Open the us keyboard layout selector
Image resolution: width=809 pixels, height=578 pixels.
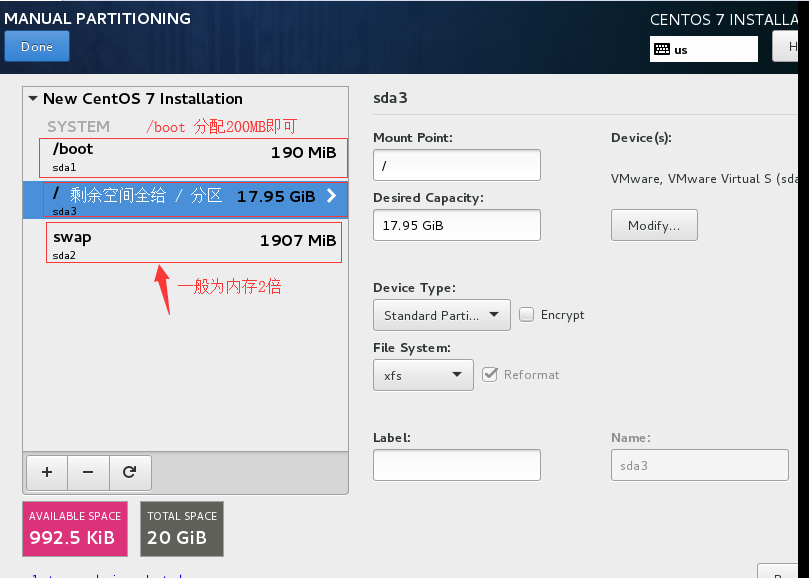704,49
